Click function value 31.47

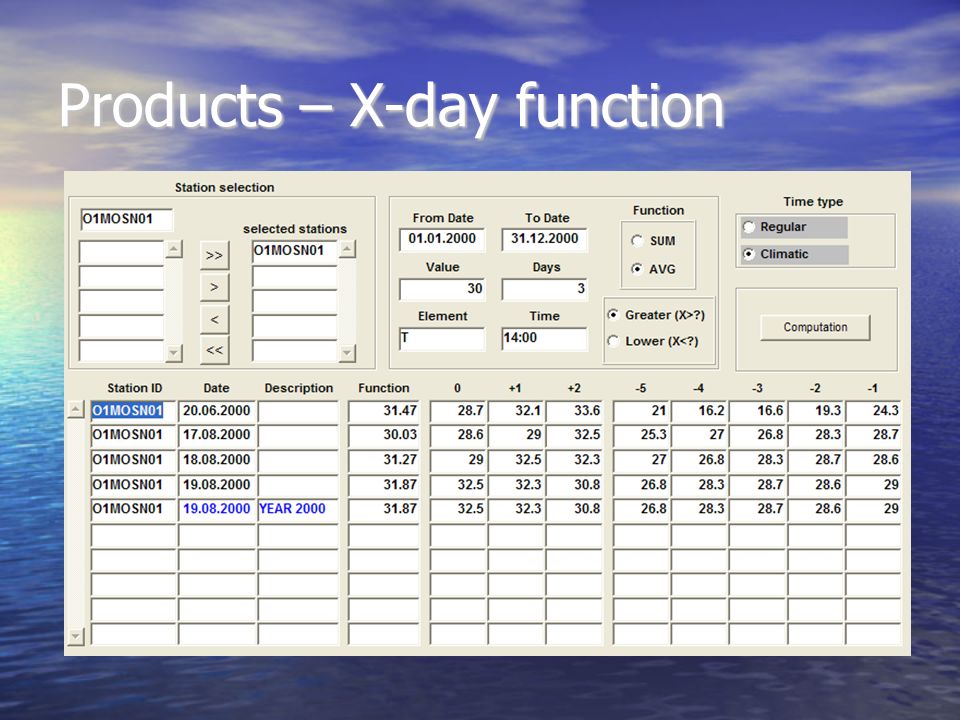(x=384, y=410)
